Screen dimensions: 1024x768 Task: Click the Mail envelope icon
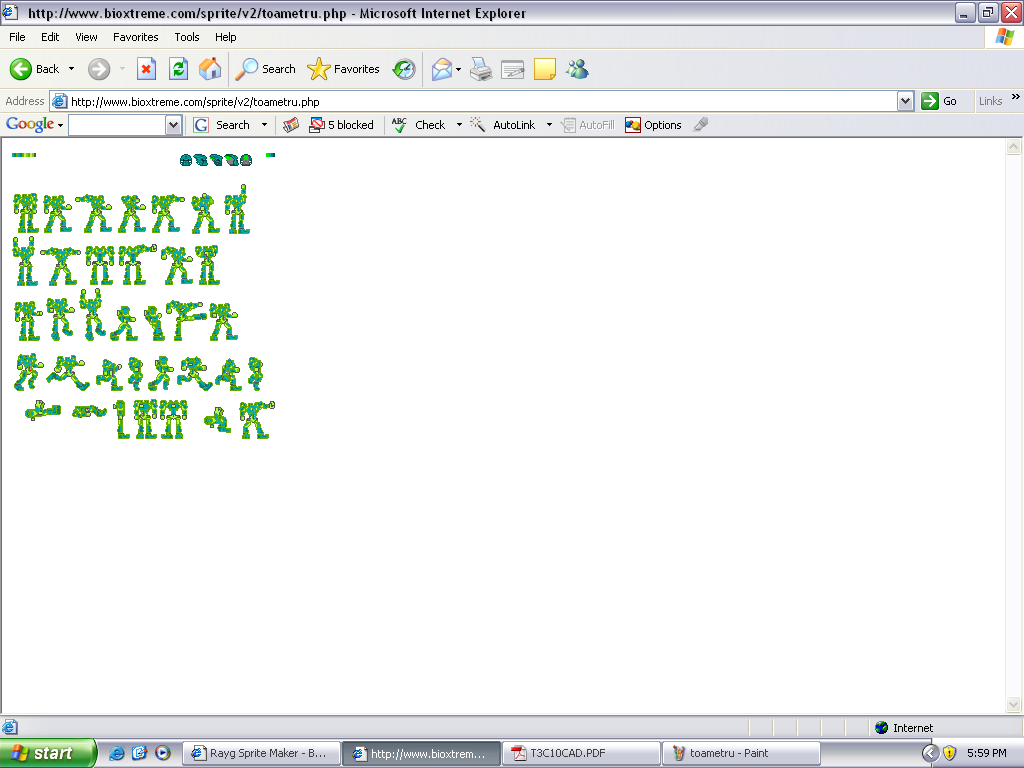[442, 69]
